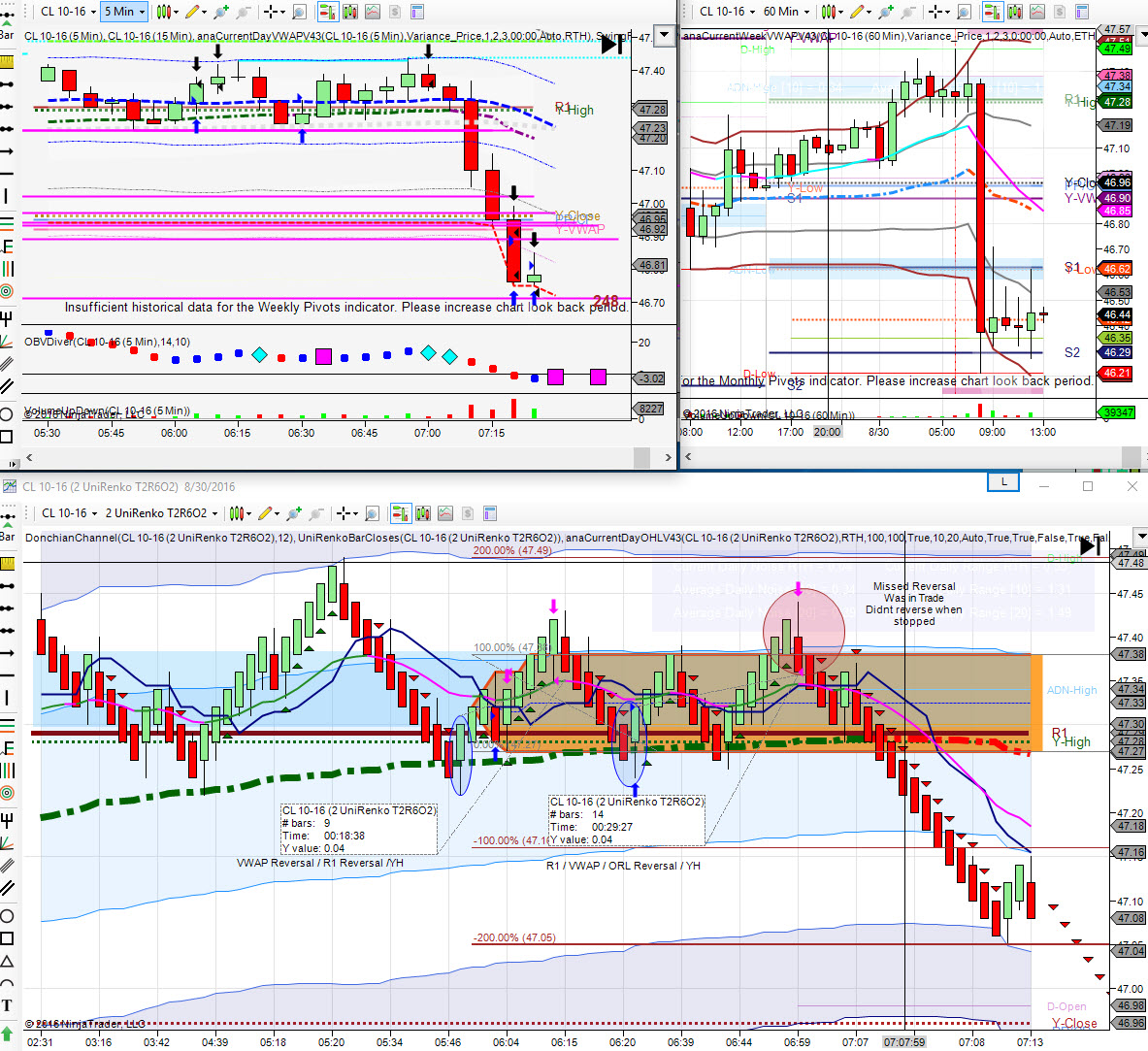Click 47.16 price marker on UniRenko chart

(x=1130, y=852)
